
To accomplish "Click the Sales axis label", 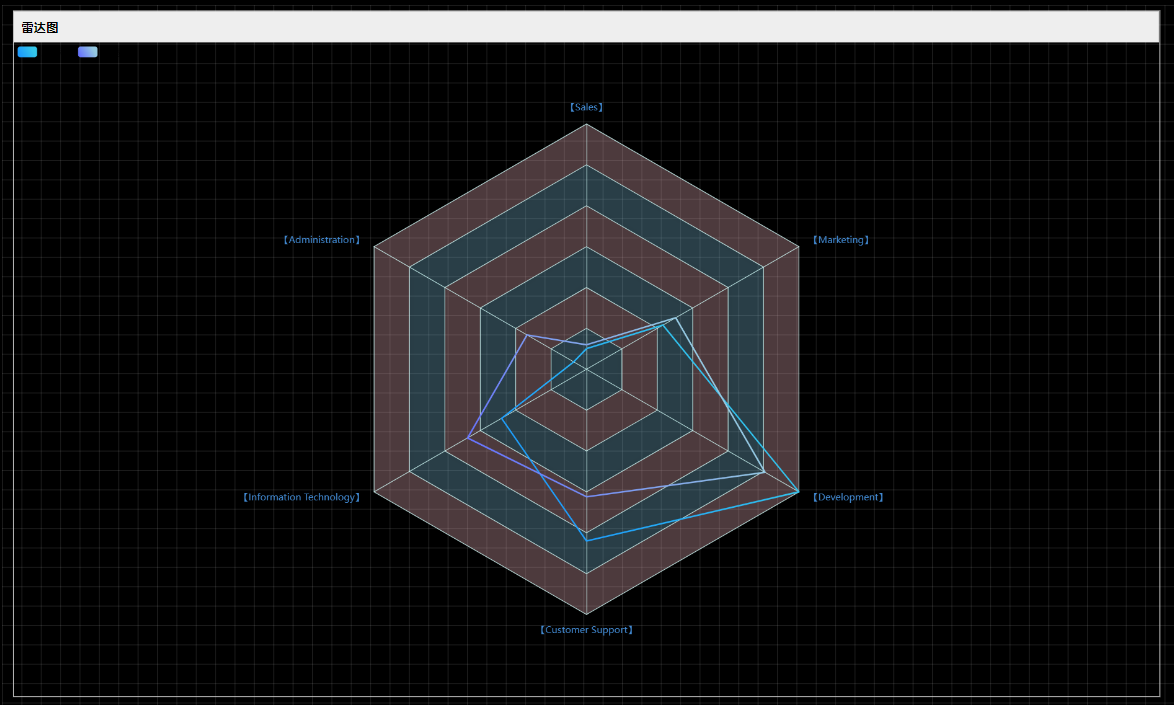I will pos(586,107).
